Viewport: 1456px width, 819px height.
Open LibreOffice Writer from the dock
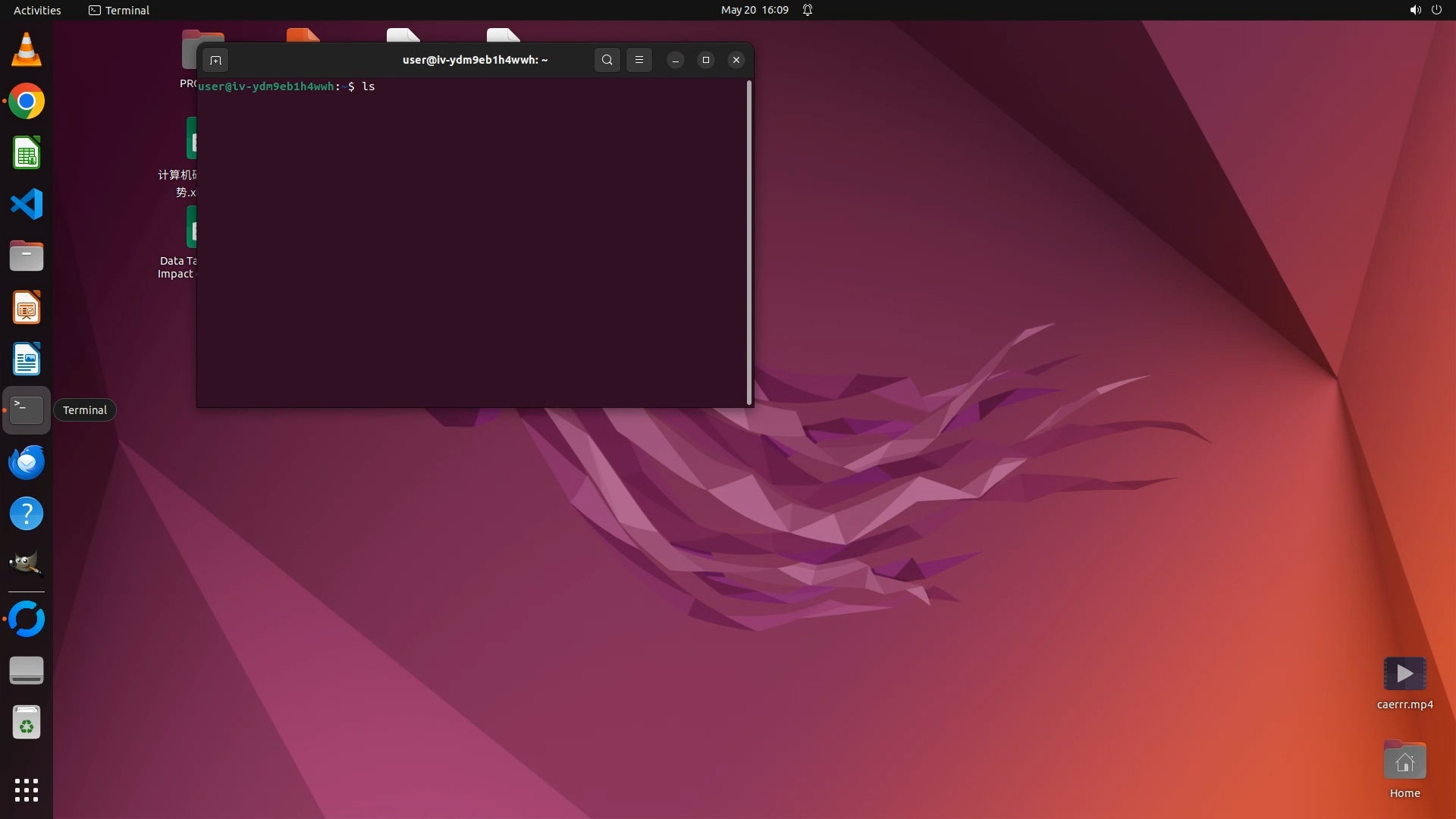click(27, 359)
